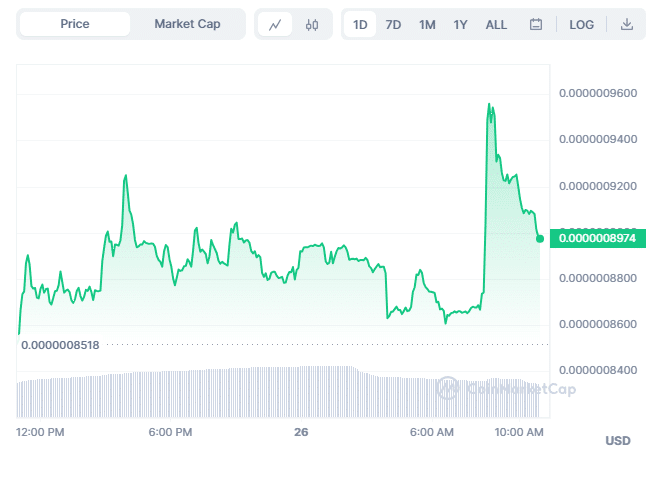Click the 0.0000009400 axis value
The image size is (668, 478).
coord(598,139)
